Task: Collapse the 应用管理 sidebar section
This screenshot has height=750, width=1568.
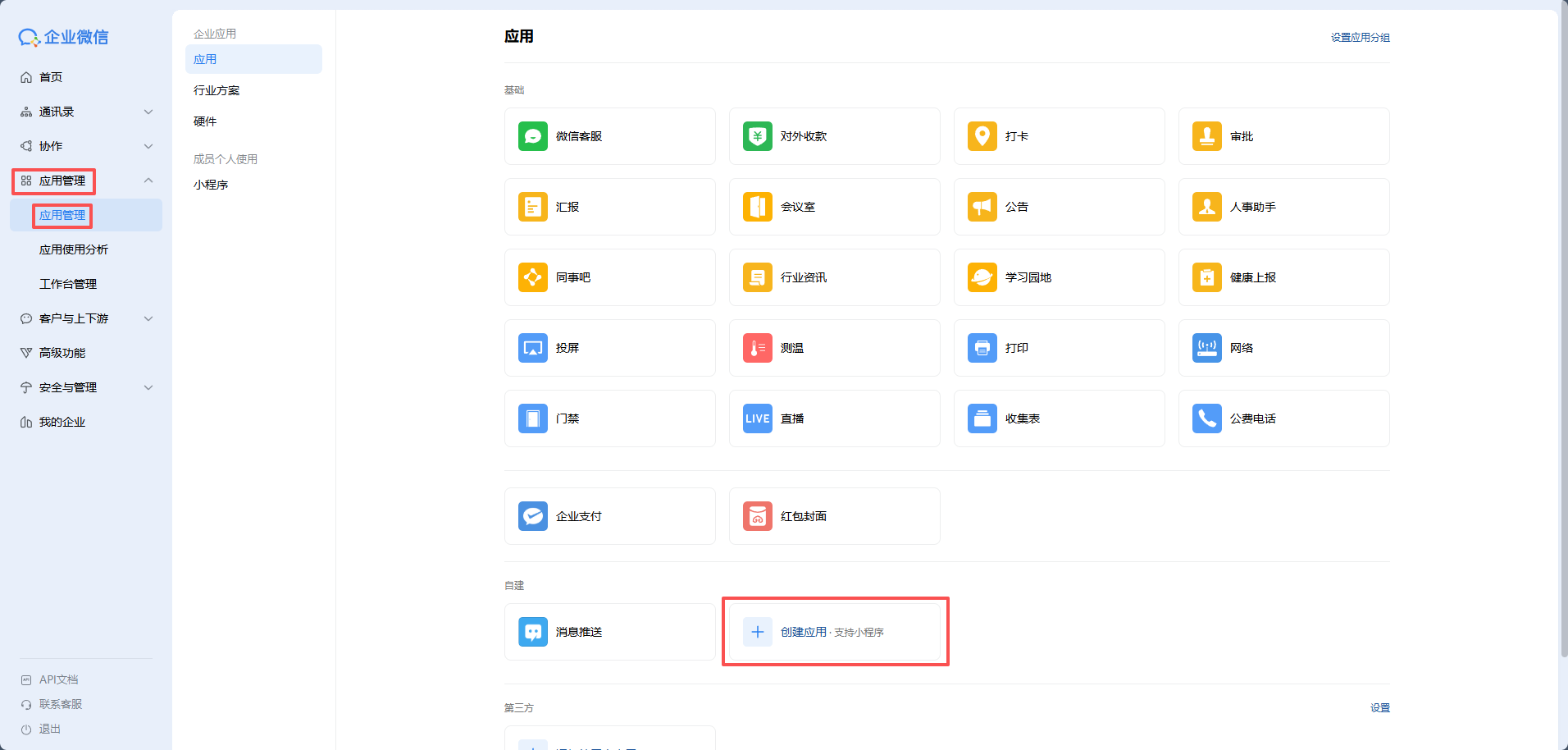Action: tap(148, 181)
